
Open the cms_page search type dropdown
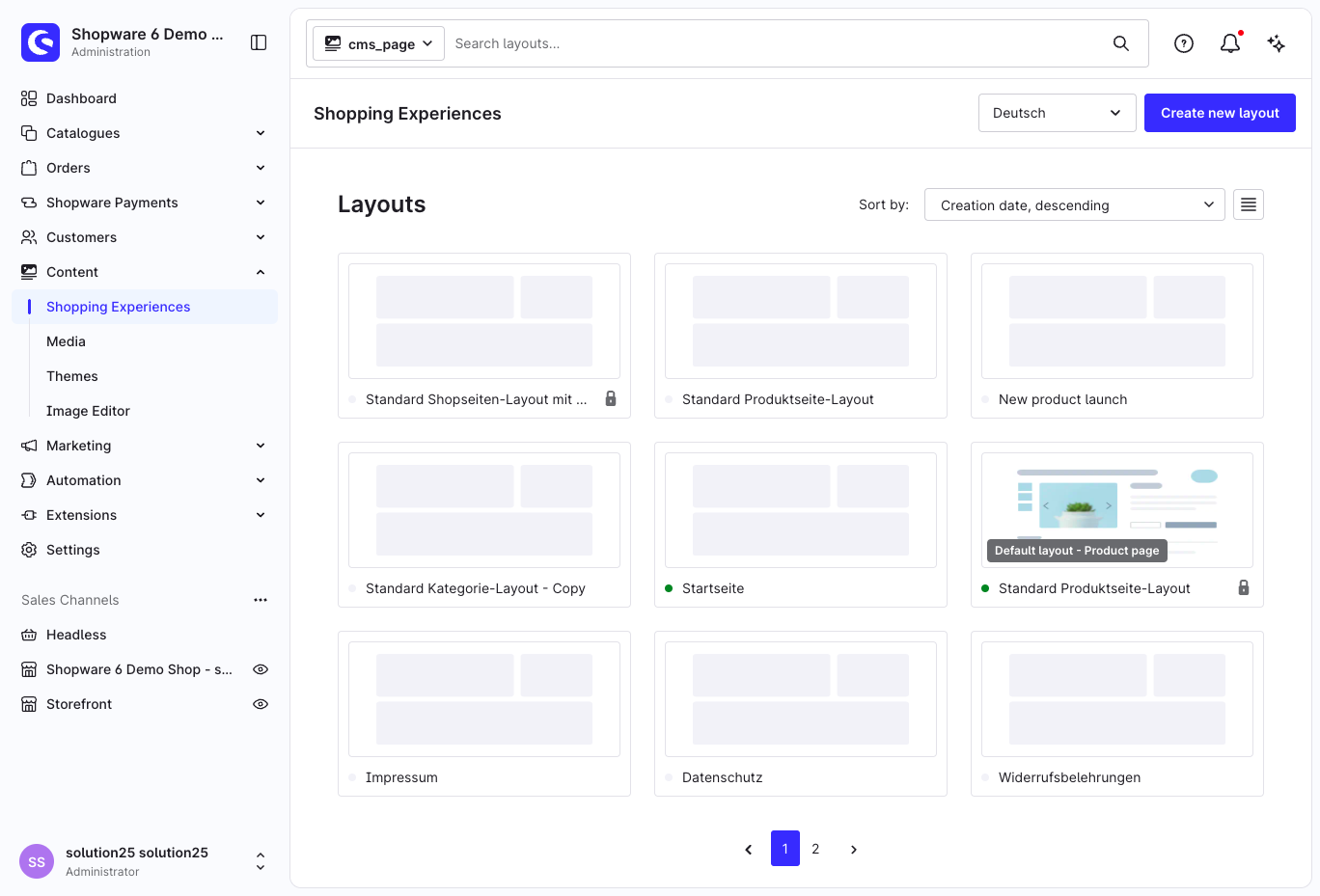pyautogui.click(x=378, y=43)
